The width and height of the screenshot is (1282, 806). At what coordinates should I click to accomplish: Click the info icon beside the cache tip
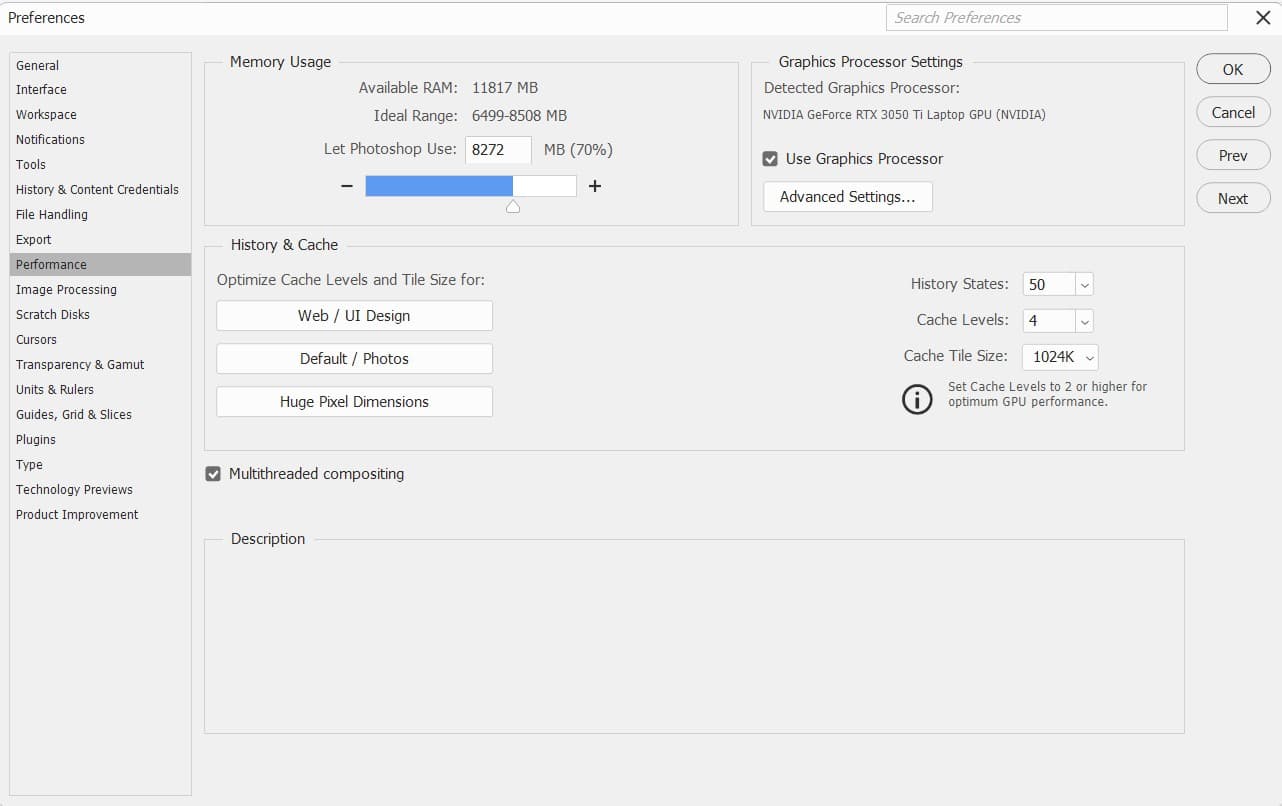[x=917, y=399]
